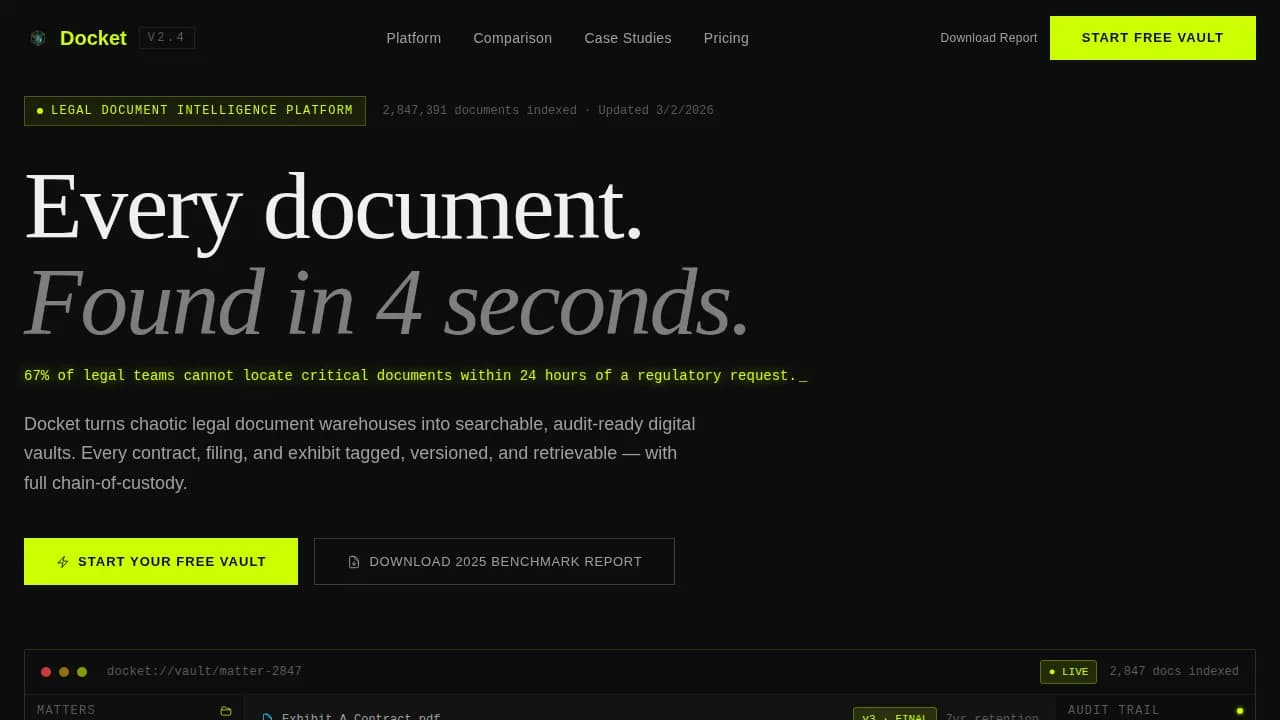Go to the Comparison page

click(x=513, y=38)
